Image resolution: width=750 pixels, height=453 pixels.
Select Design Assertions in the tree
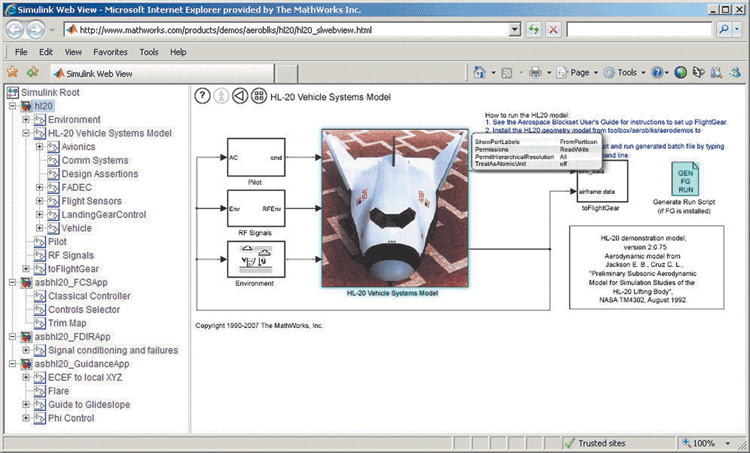coord(99,174)
